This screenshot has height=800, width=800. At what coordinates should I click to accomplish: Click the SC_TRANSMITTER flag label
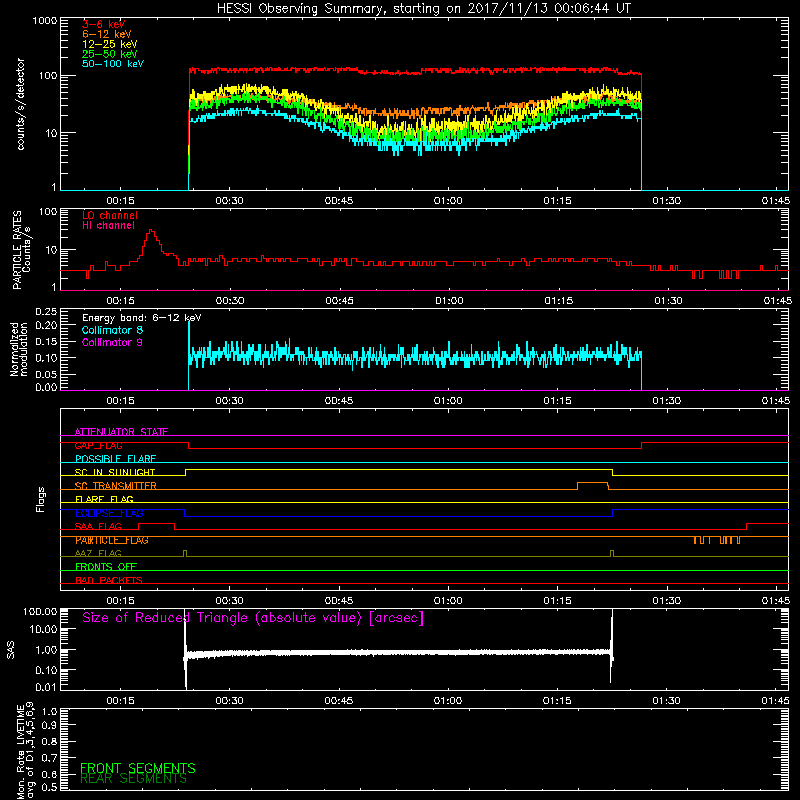(115, 486)
